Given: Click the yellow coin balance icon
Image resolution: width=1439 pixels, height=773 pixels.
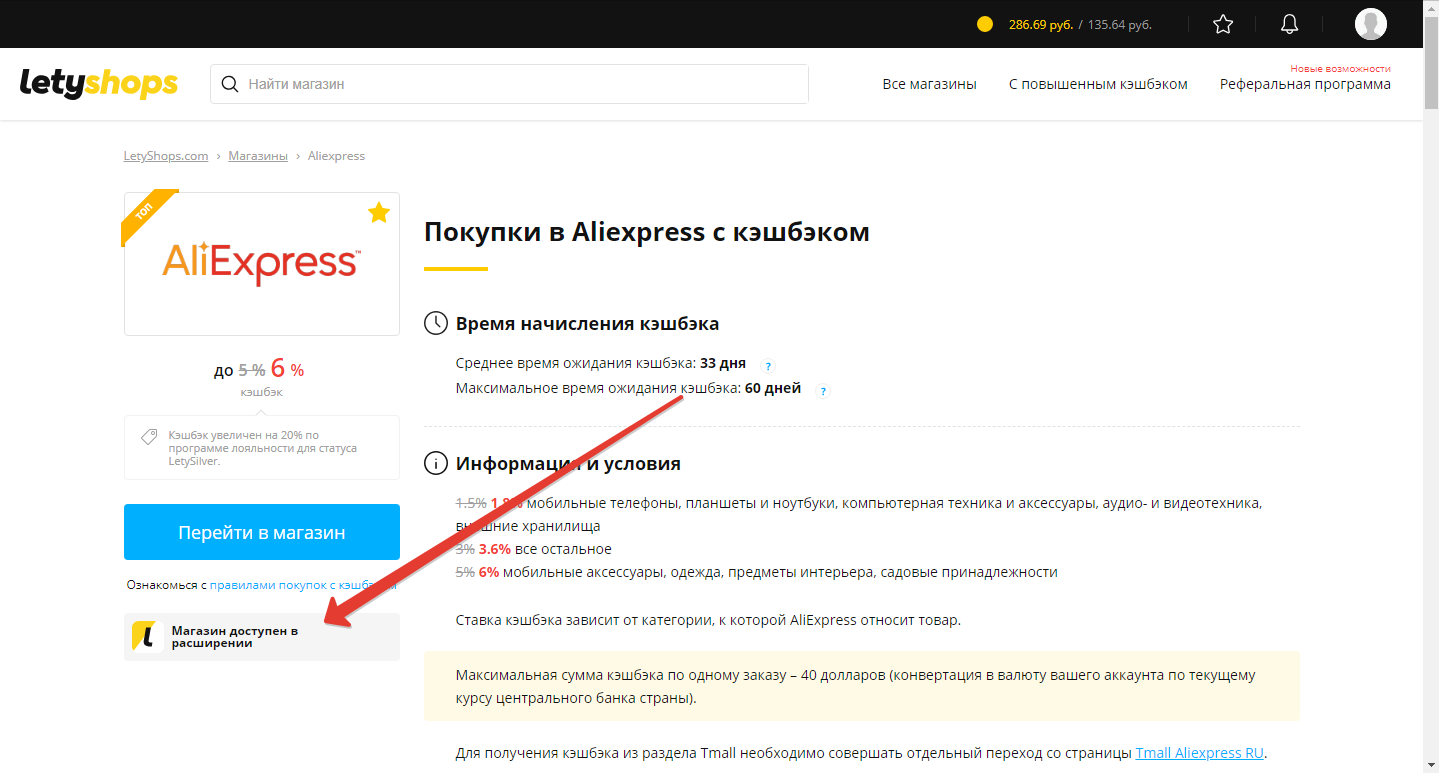Looking at the screenshot, I should (x=985, y=24).
